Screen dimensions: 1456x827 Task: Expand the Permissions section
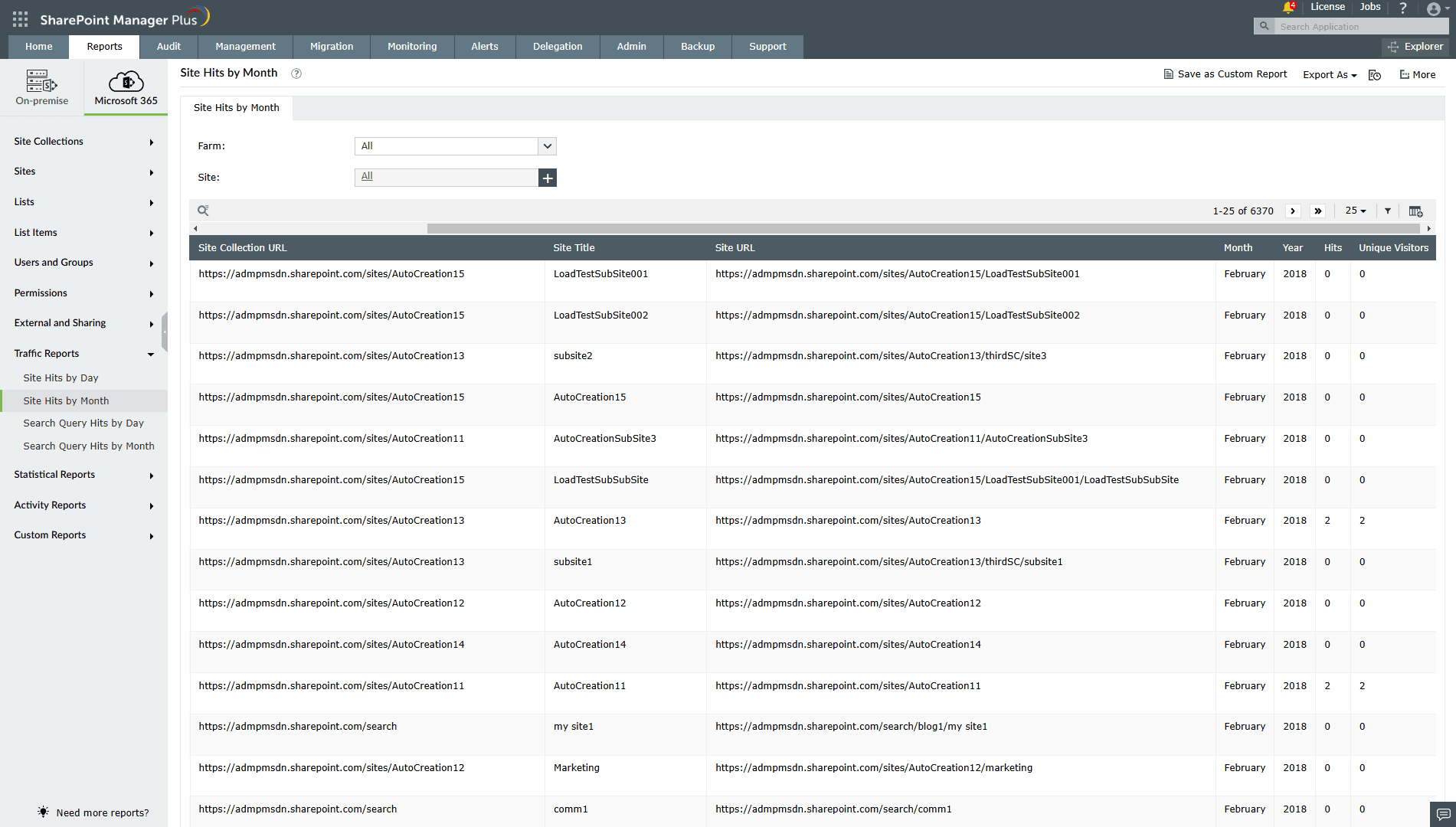83,293
